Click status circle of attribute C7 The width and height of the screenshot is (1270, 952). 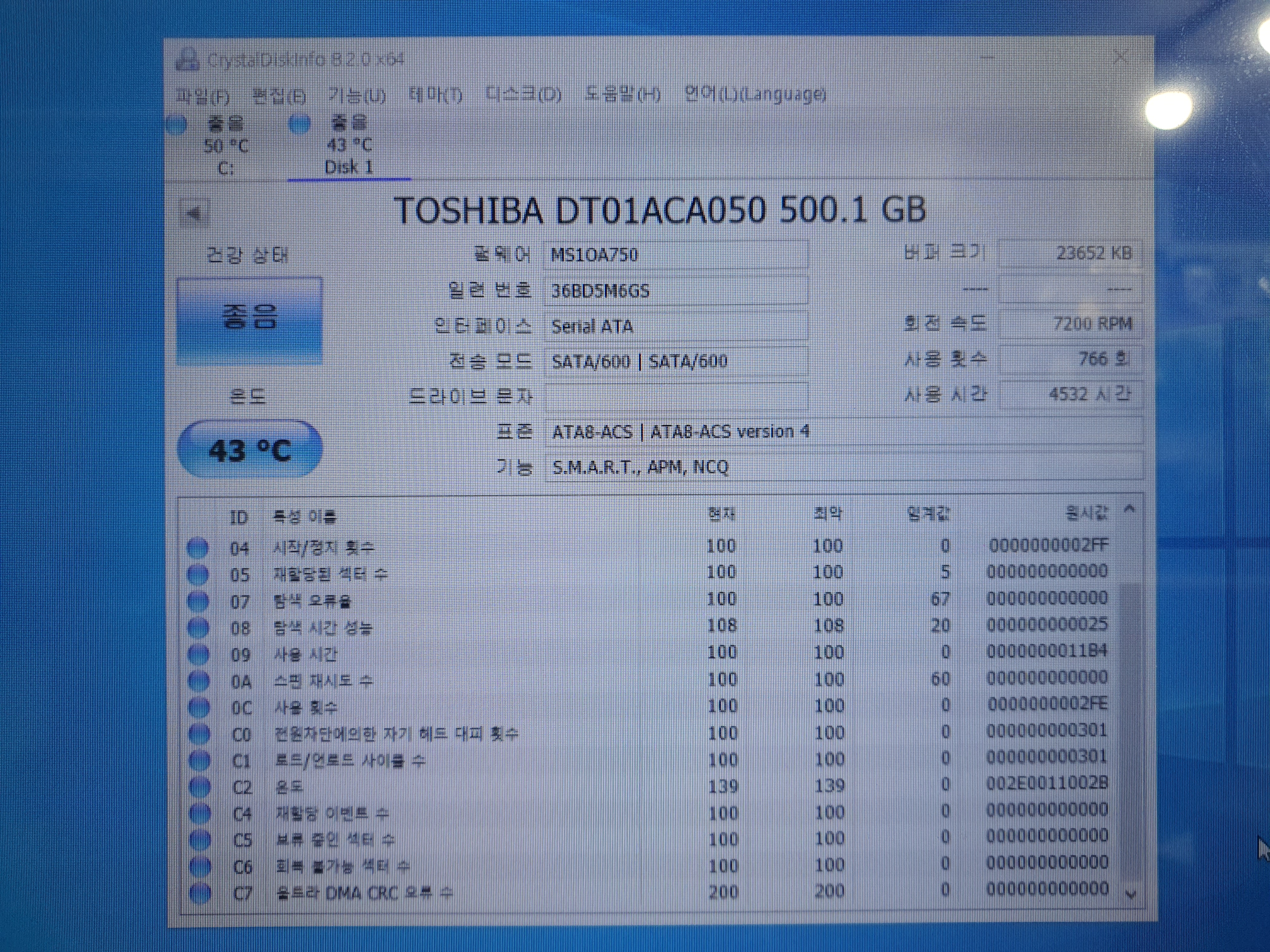[x=200, y=893]
